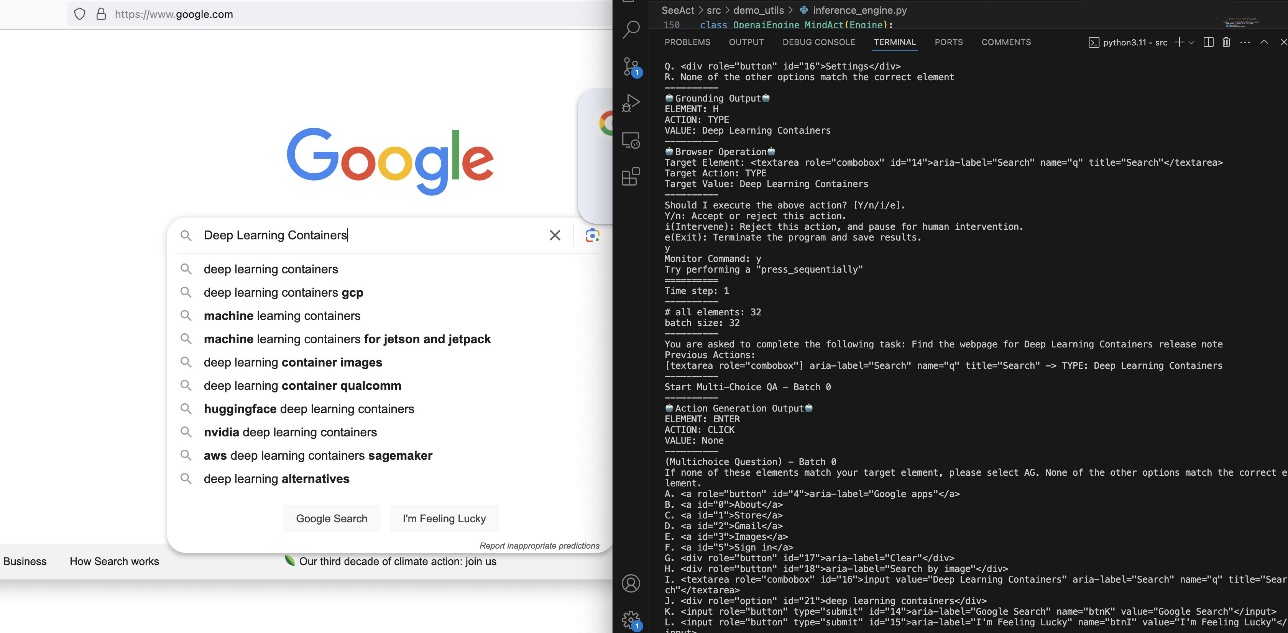Open Remote Explorer in activity bar
Viewport: 1288px width, 633px height.
631,140
